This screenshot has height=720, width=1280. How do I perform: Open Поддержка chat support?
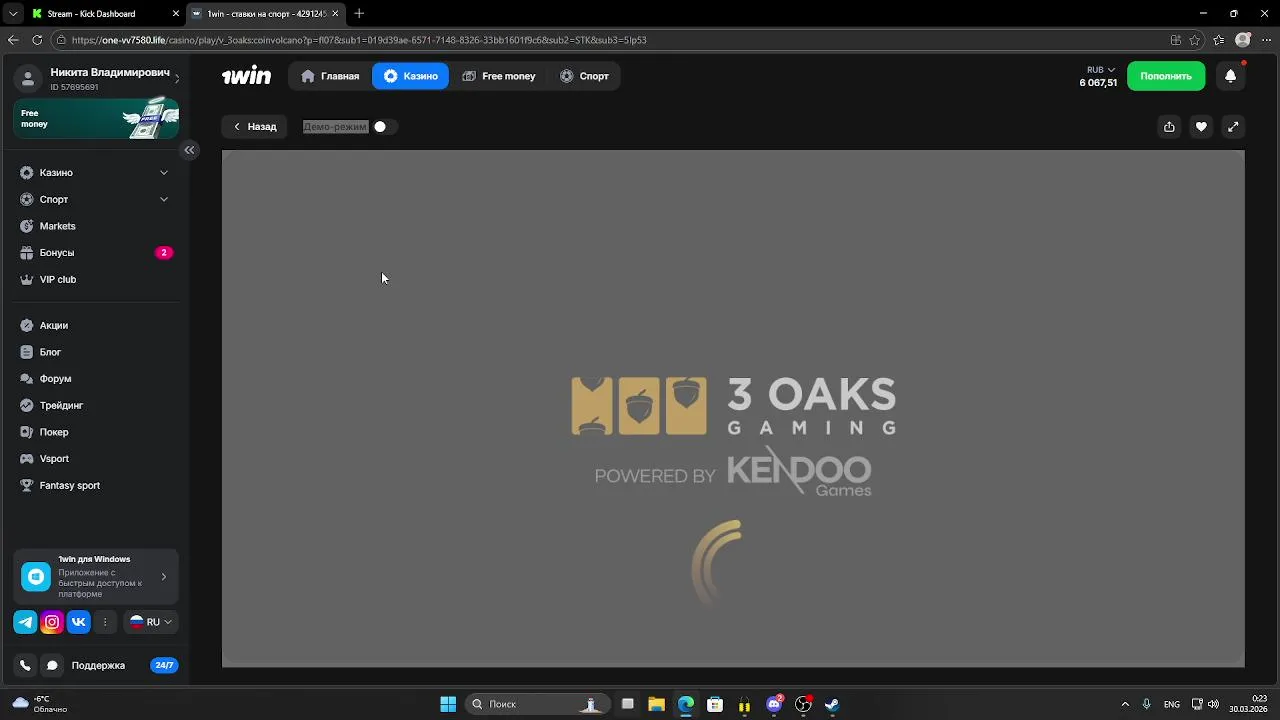(98, 665)
